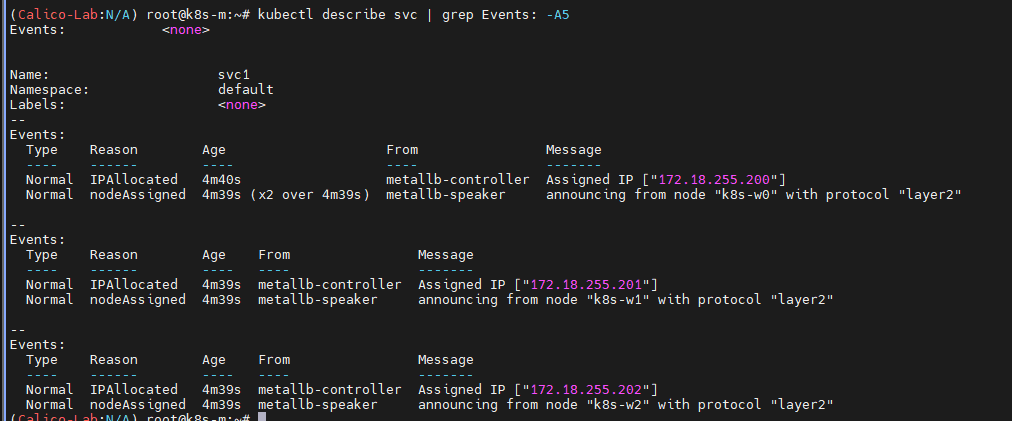
Task: Click the Labels: field label
Action: (x=37, y=105)
